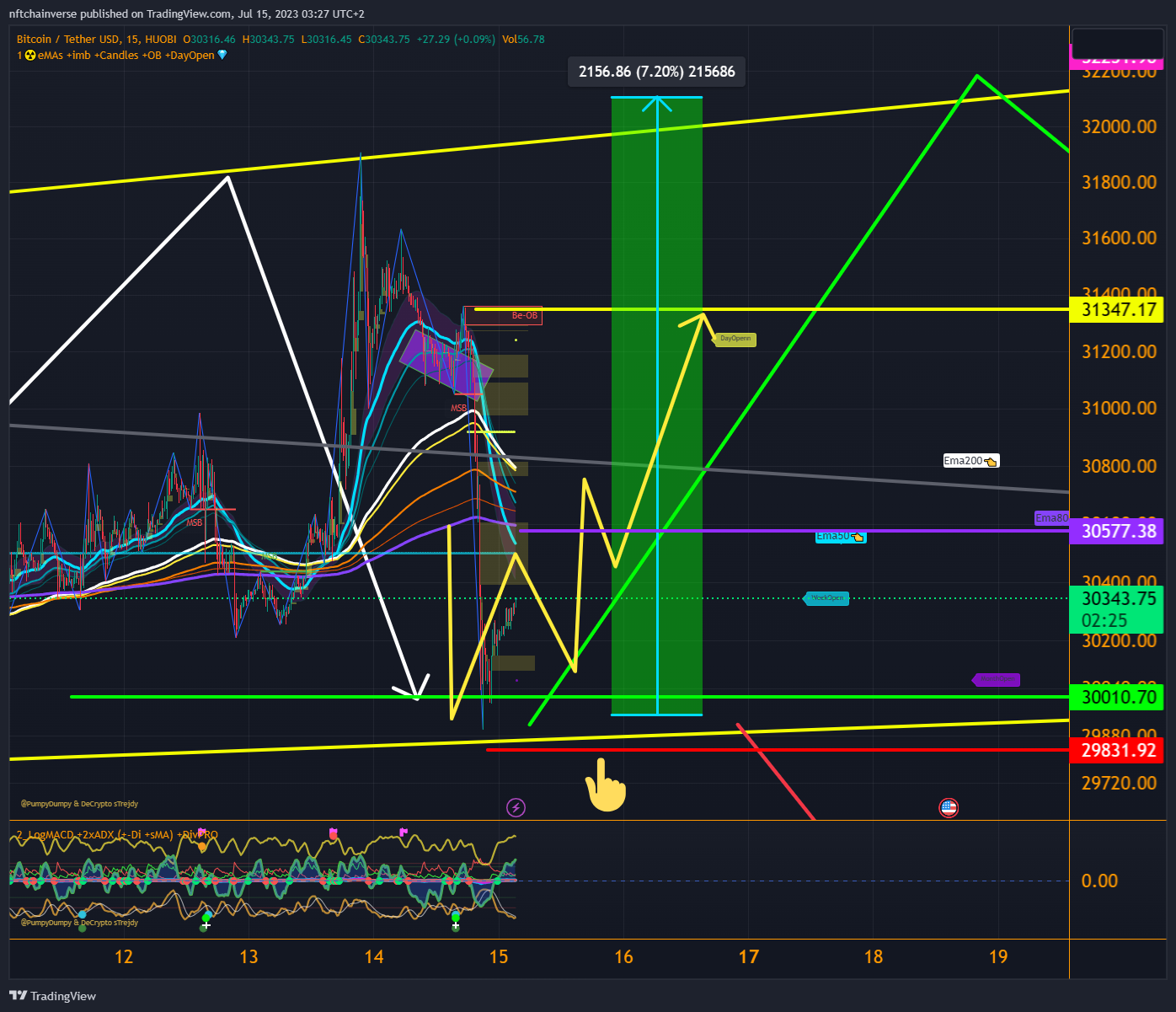
Task: Click the 30200.00 price axis tick
Action: [x=1119, y=640]
